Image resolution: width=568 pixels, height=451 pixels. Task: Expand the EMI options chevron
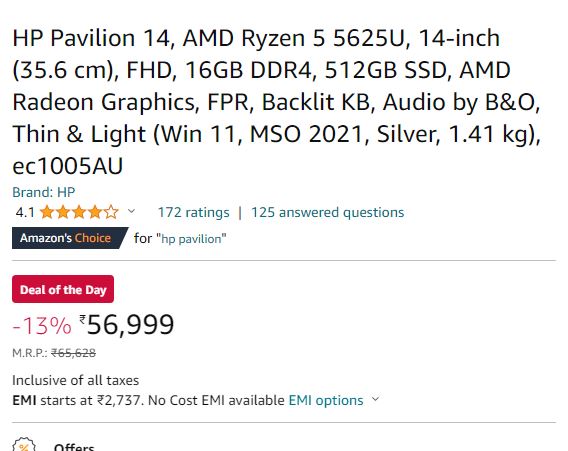coord(376,399)
